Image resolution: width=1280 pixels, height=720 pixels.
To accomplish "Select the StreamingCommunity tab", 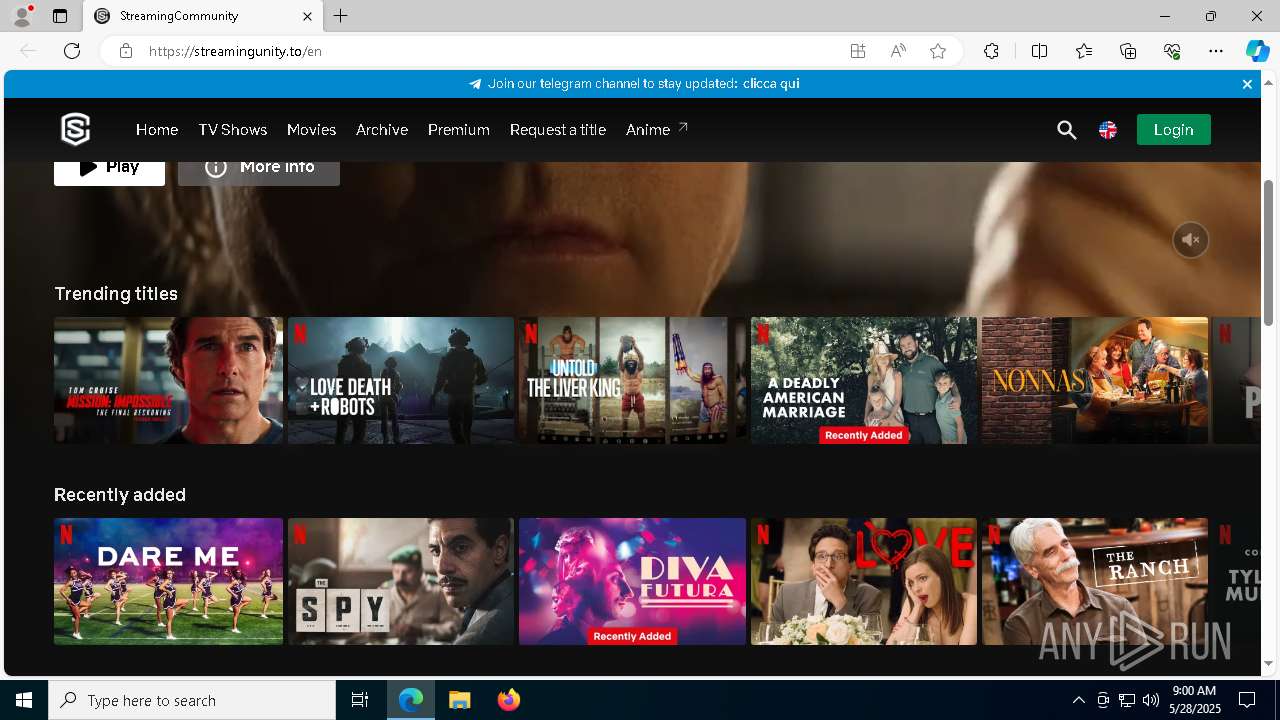I will (202, 16).
